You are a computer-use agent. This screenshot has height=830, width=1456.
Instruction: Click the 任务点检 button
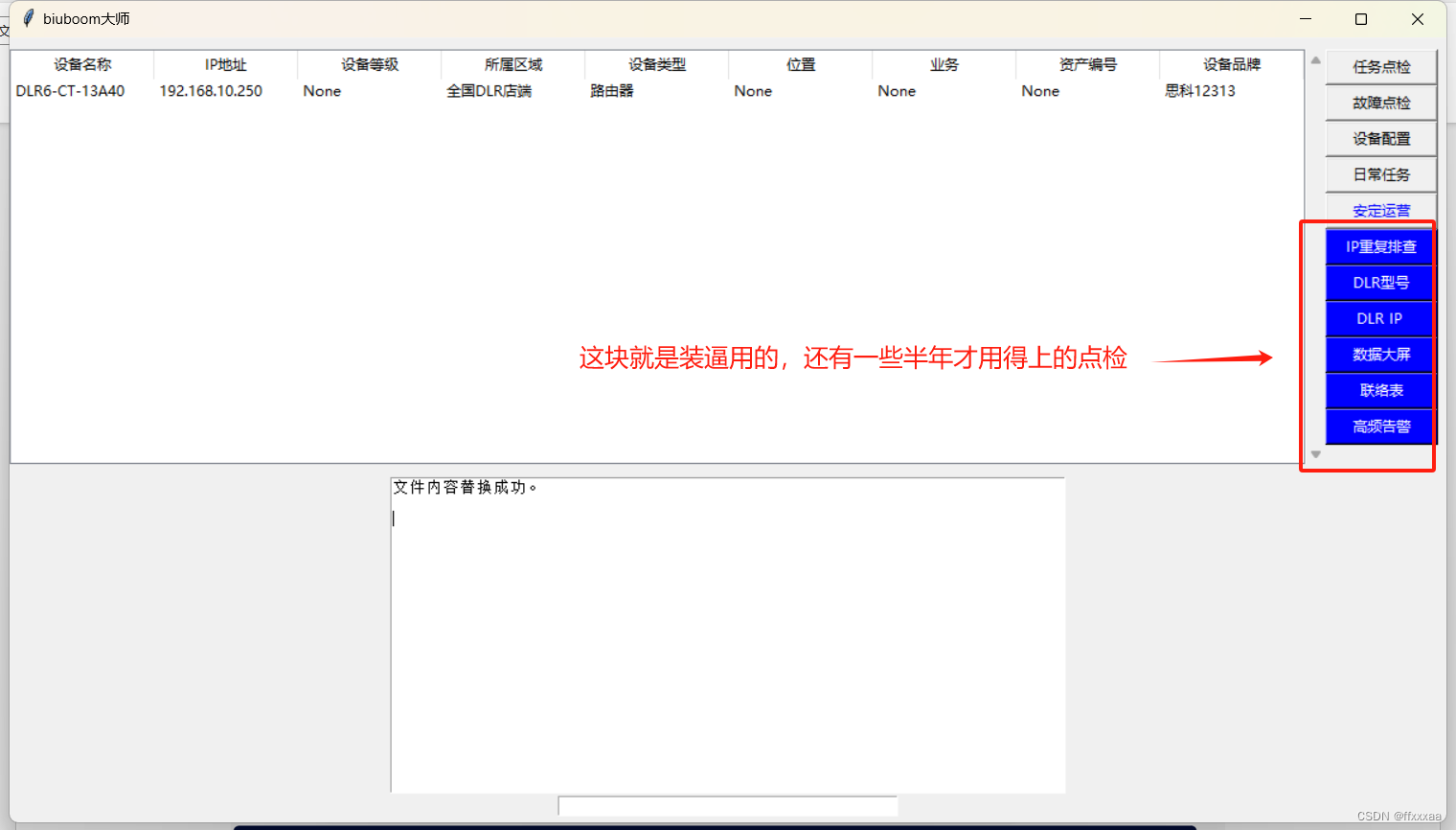[x=1380, y=67]
